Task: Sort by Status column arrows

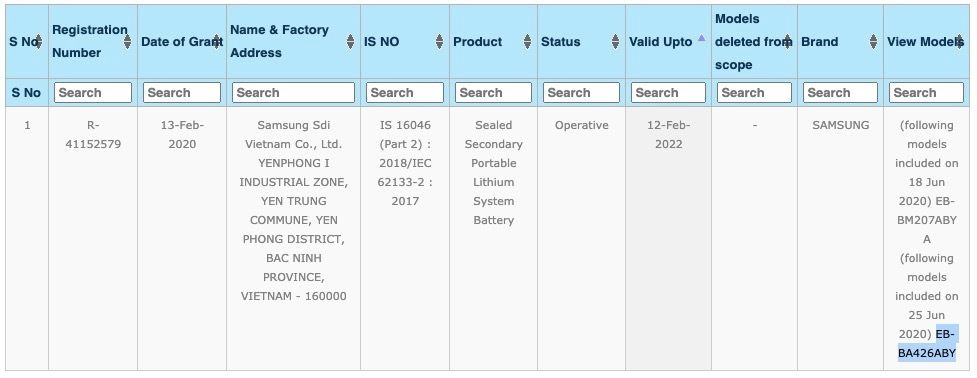Action: 616,42
